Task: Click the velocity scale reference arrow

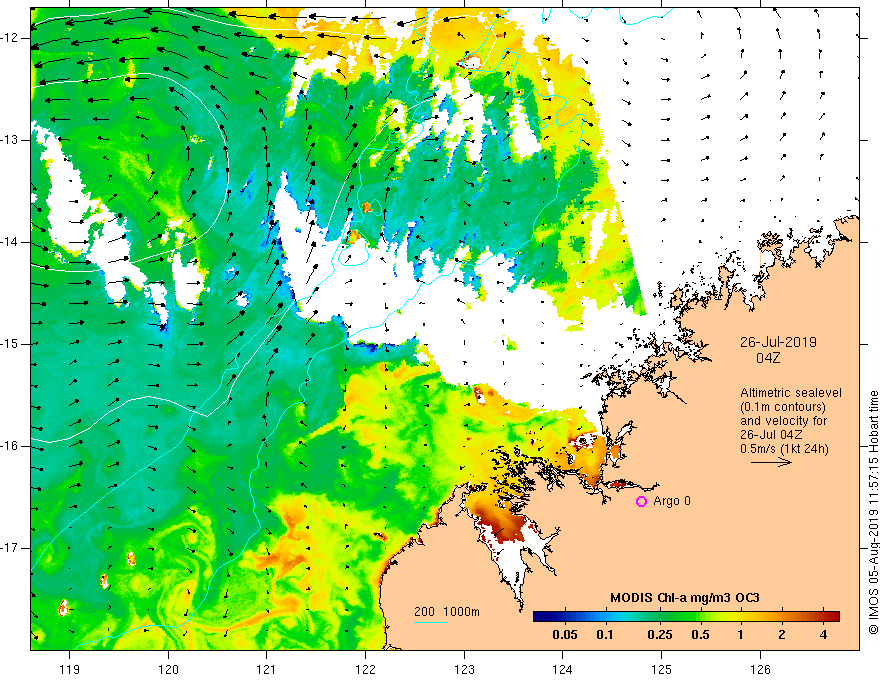Action: (771, 462)
